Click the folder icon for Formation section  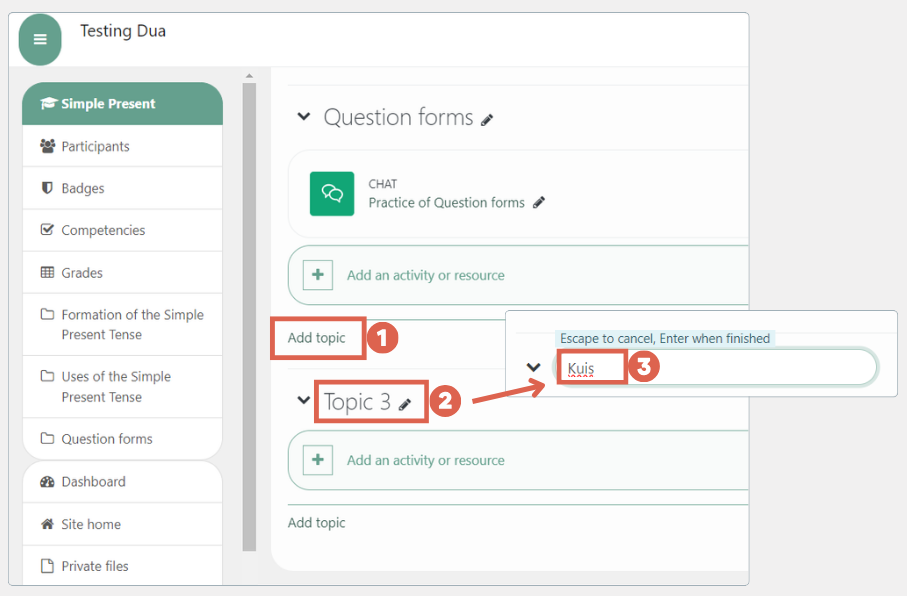(x=47, y=314)
